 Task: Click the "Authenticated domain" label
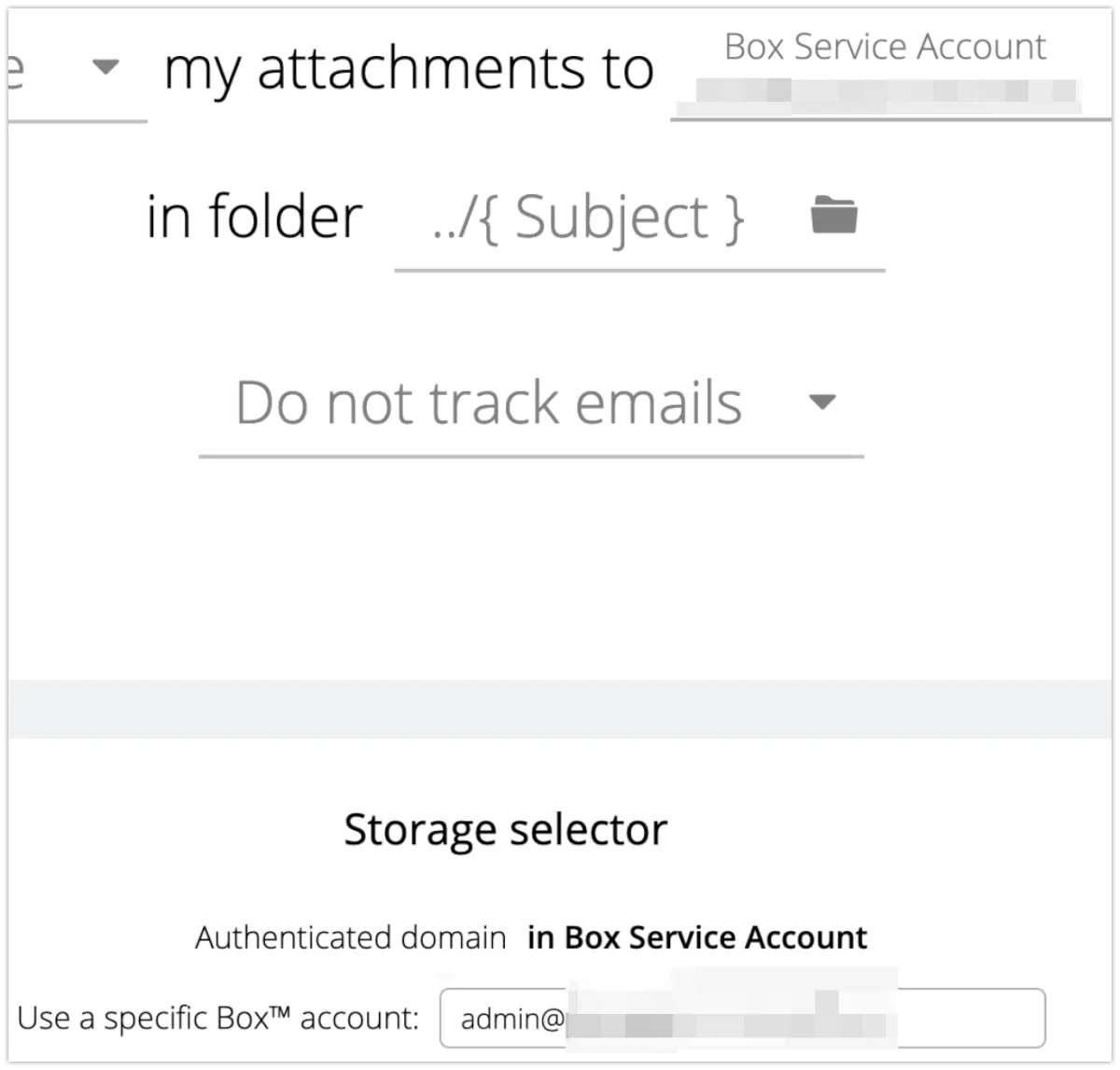point(350,937)
